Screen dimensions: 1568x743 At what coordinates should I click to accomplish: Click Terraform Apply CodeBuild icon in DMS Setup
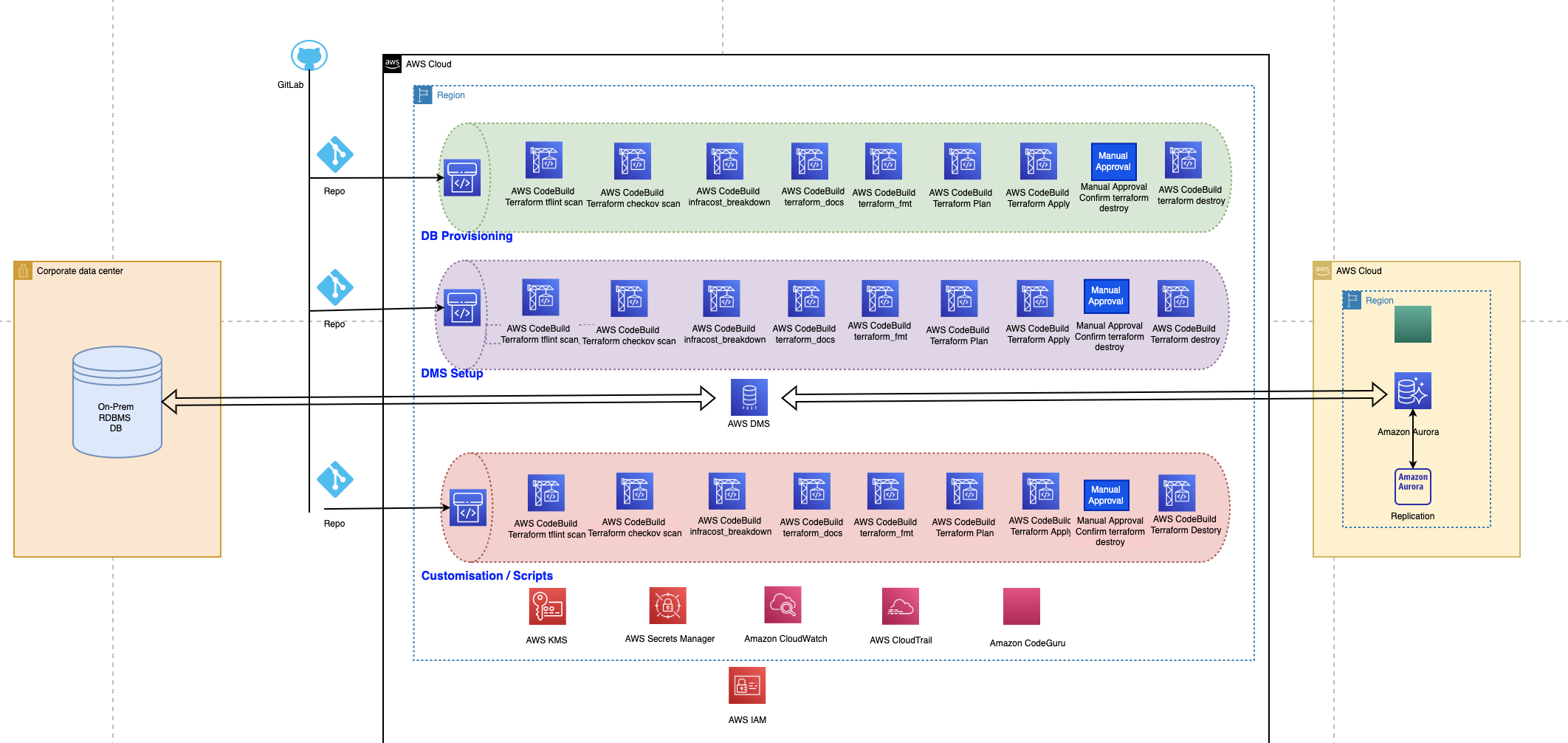[1035, 298]
